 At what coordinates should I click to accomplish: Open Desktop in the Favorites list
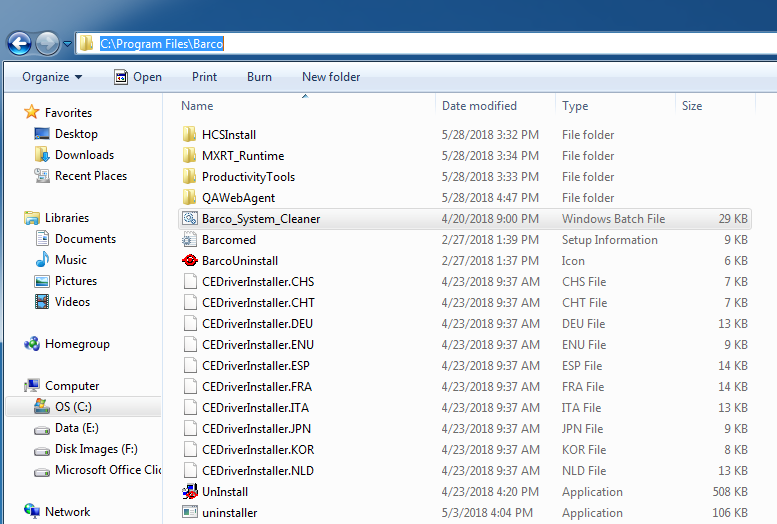pyautogui.click(x=76, y=134)
